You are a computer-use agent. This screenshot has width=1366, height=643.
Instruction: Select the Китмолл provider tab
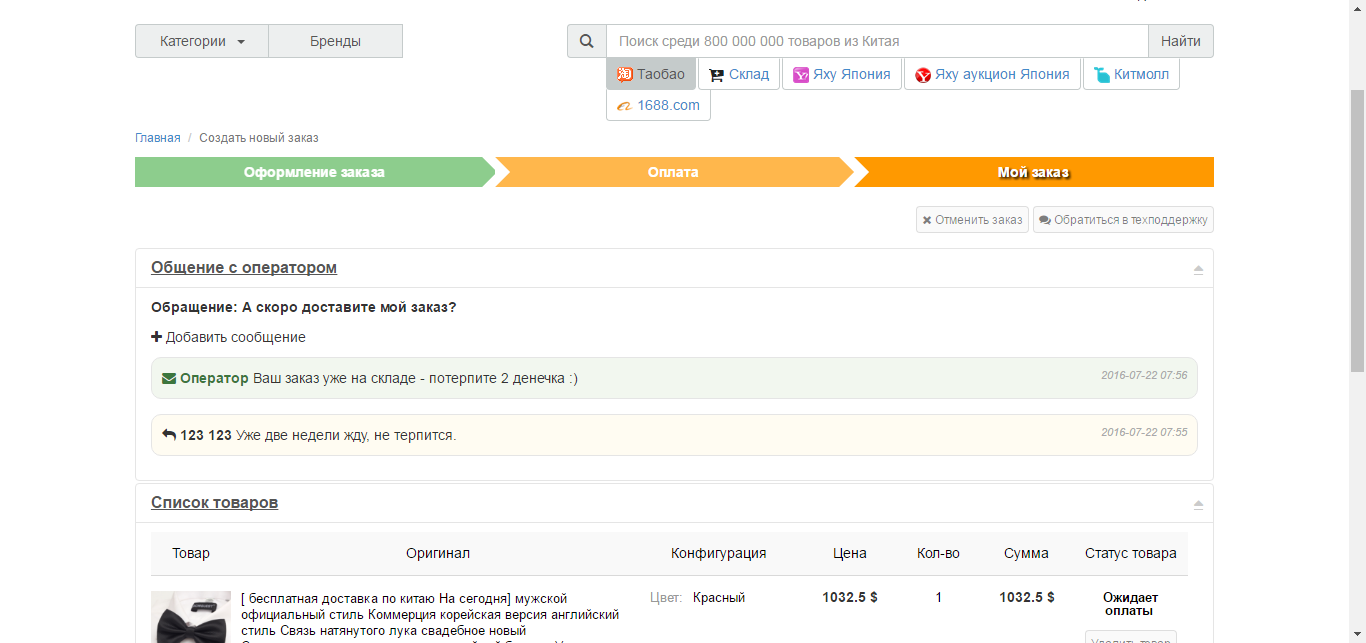pyautogui.click(x=1131, y=74)
